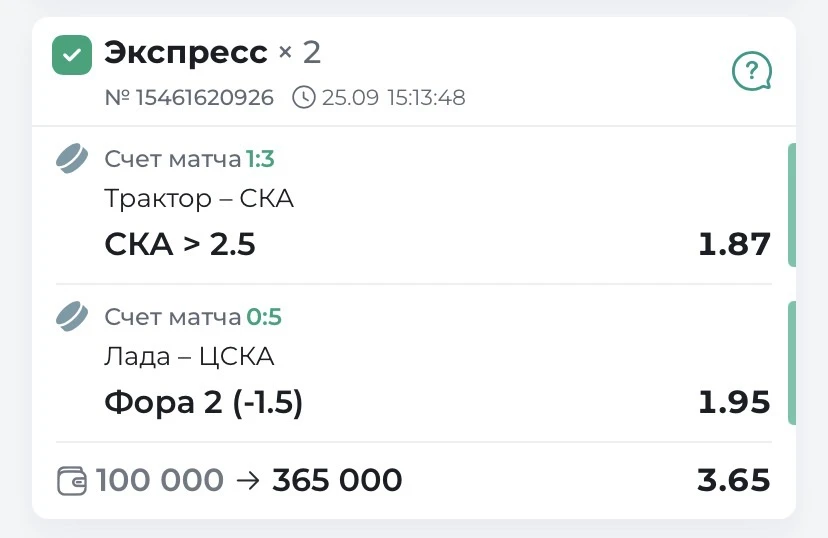
Task: Click the 365 000 payout amount
Action: (337, 480)
